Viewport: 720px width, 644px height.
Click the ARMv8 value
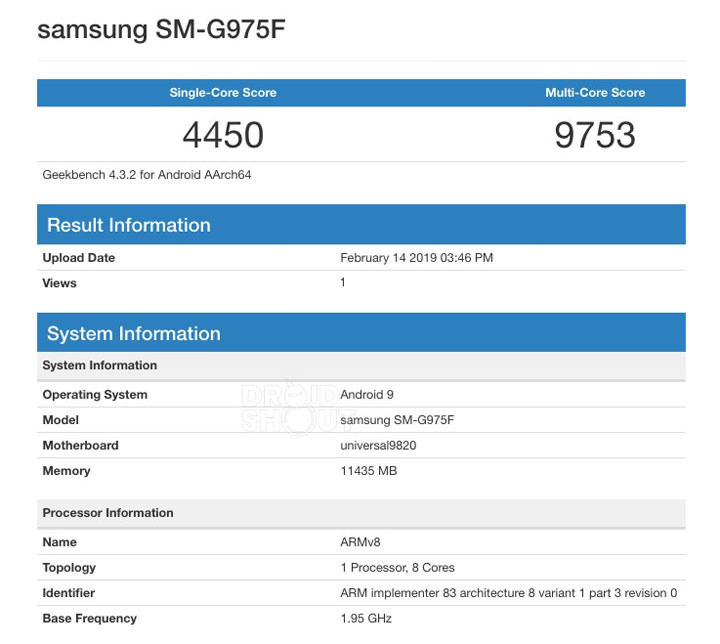(x=360, y=542)
